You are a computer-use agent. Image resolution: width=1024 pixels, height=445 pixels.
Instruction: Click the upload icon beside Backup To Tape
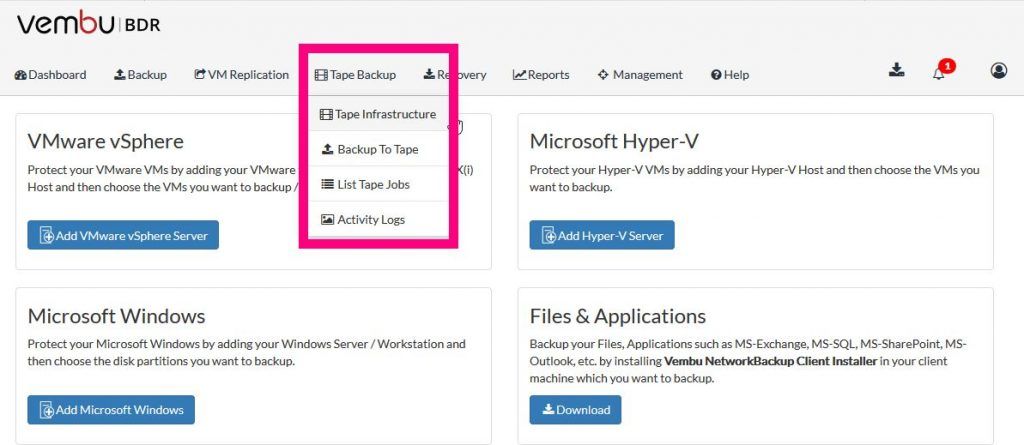coord(328,150)
